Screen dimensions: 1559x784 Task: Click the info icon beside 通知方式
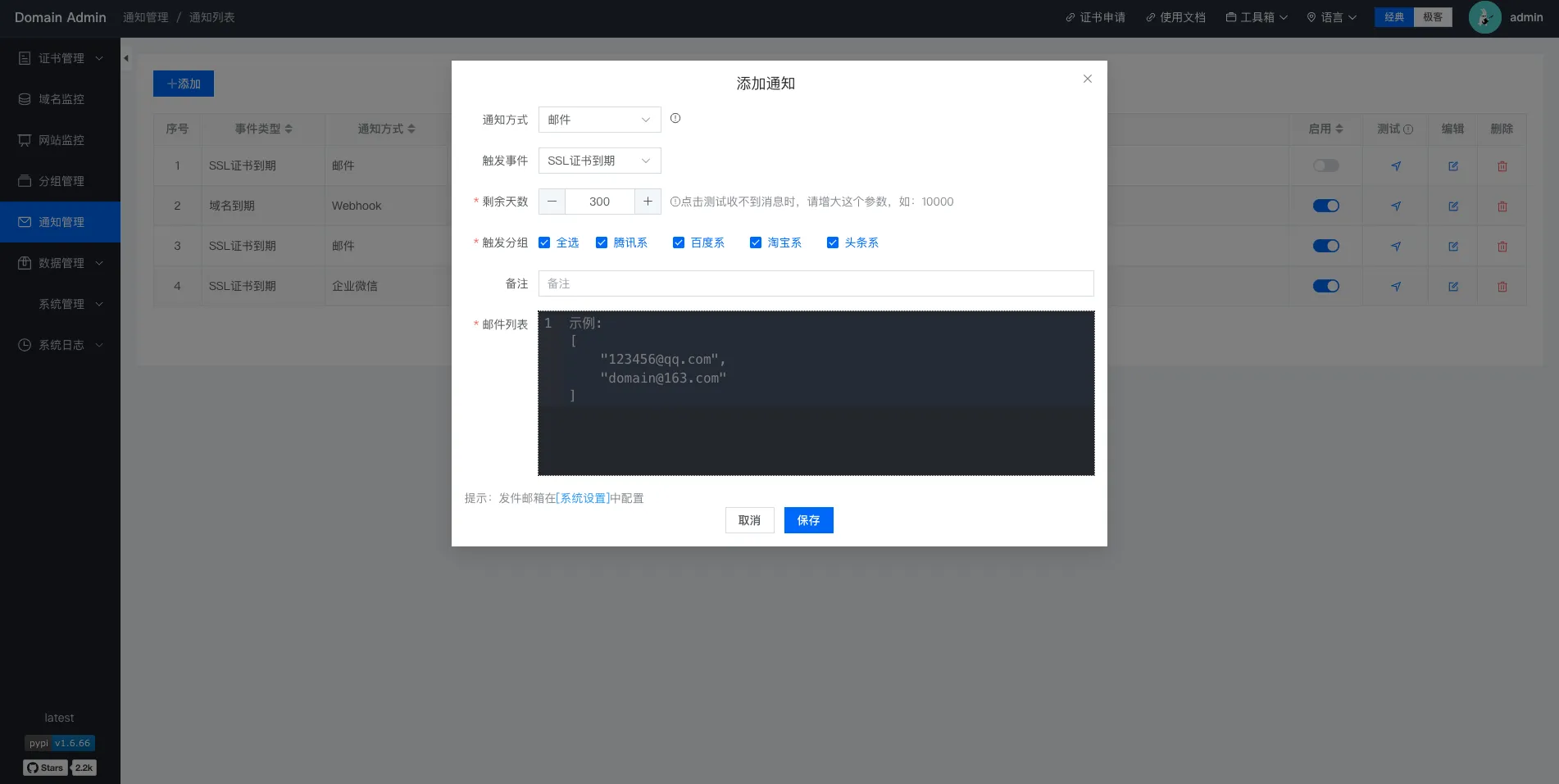(675, 118)
